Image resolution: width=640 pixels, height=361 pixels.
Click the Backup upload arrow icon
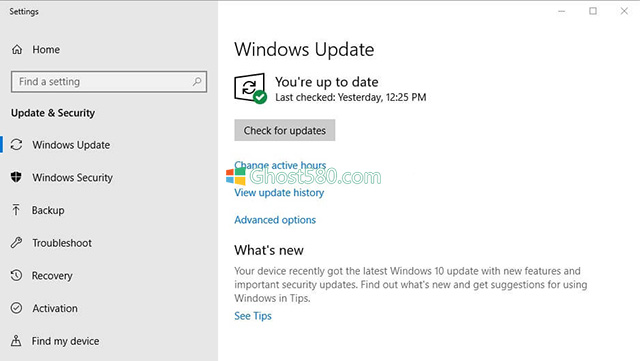point(16,210)
